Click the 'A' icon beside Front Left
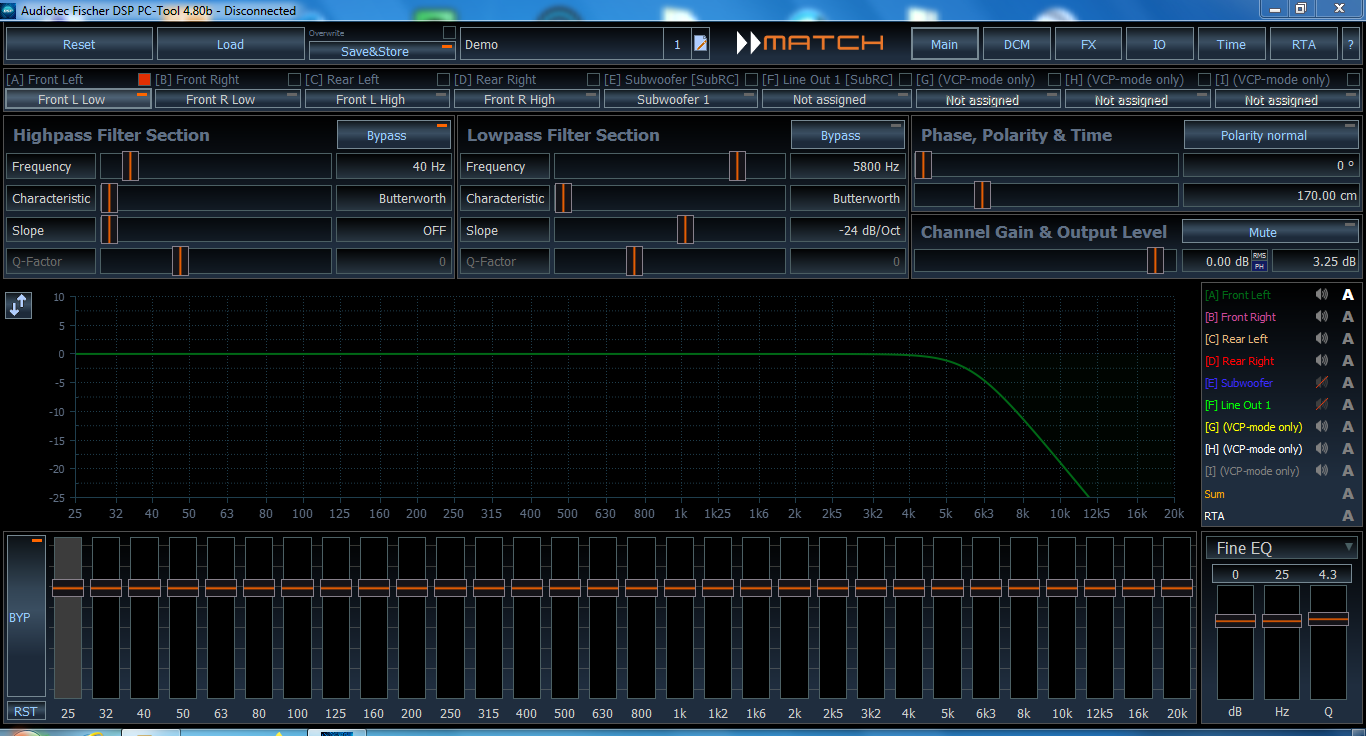 click(1348, 295)
